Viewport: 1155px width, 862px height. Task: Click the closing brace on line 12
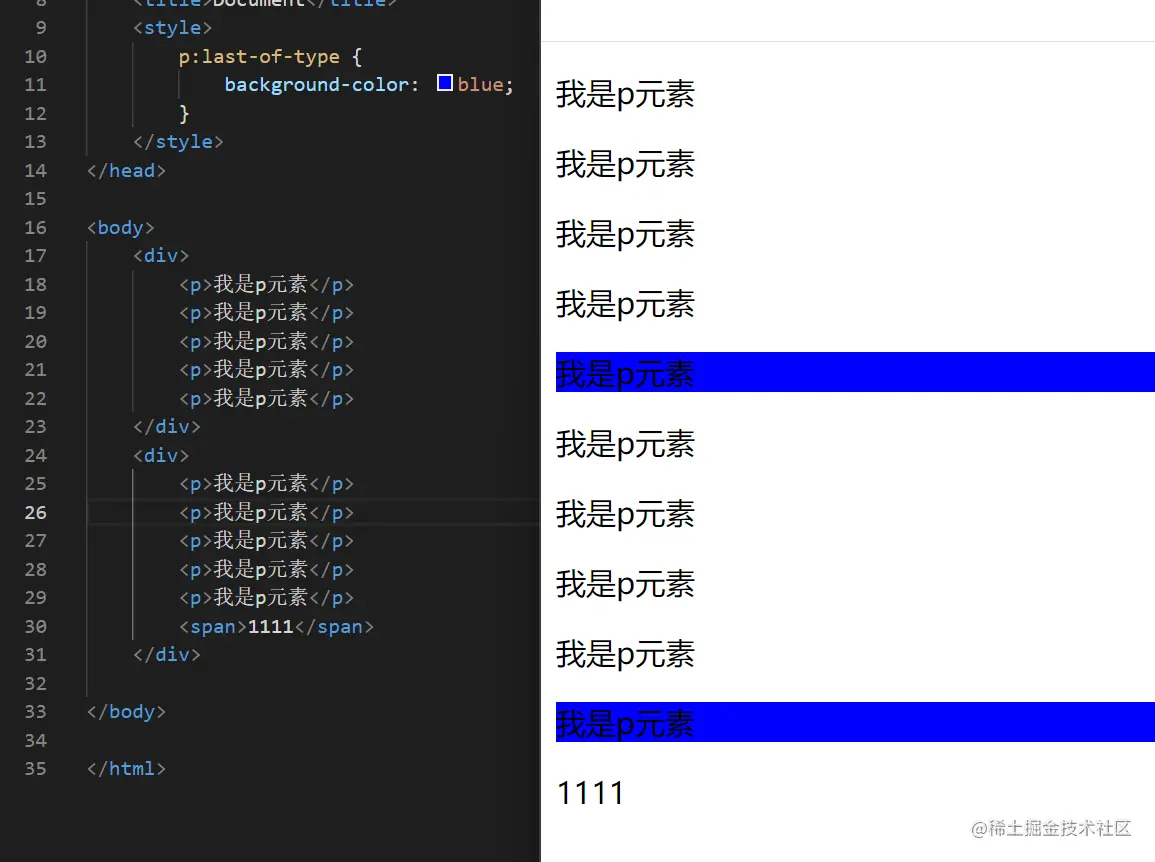click(x=184, y=113)
